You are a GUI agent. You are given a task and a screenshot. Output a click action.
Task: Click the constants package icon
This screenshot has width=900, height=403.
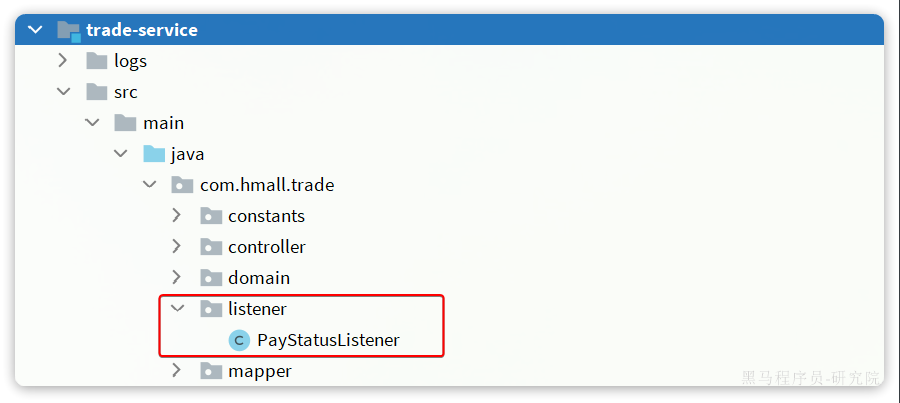coord(211,216)
